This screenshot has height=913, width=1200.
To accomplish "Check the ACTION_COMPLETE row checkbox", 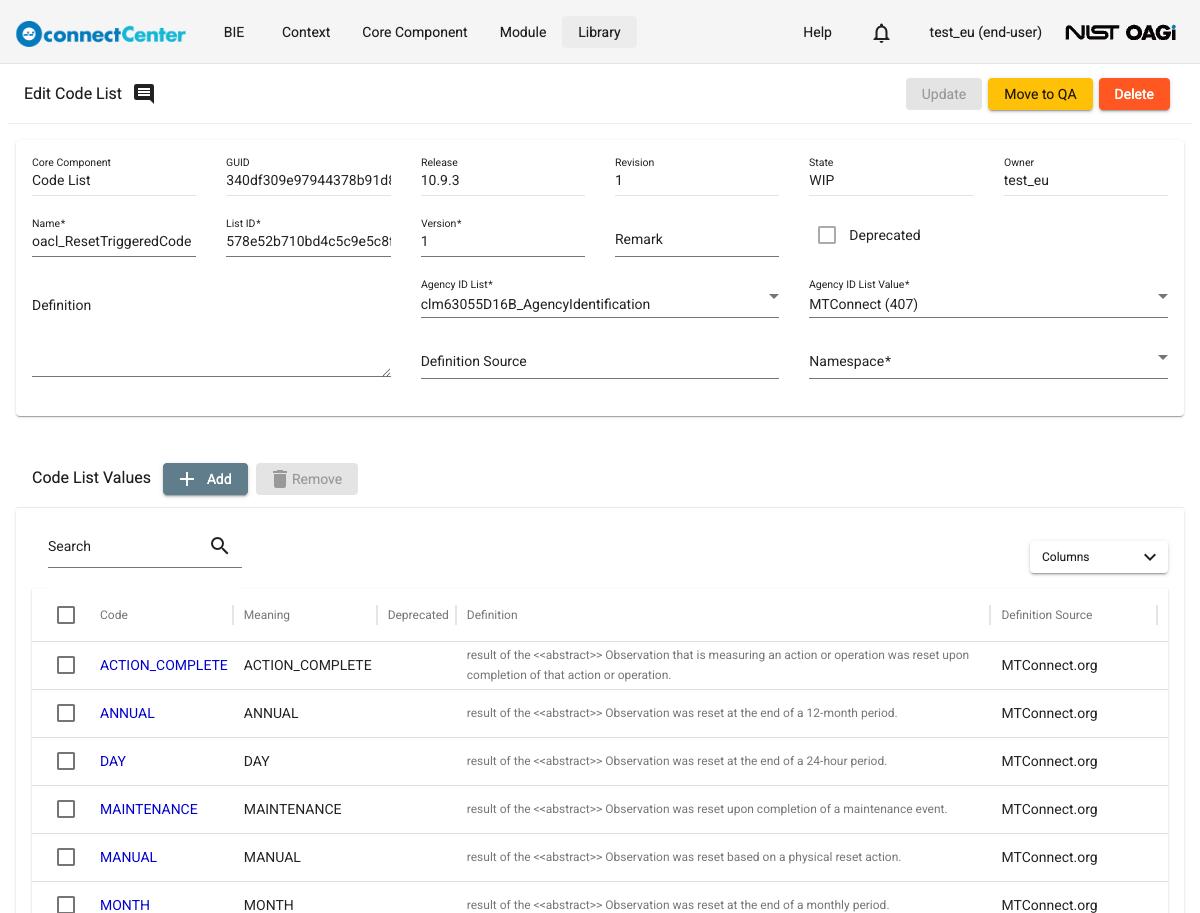I will pyautogui.click(x=66, y=665).
